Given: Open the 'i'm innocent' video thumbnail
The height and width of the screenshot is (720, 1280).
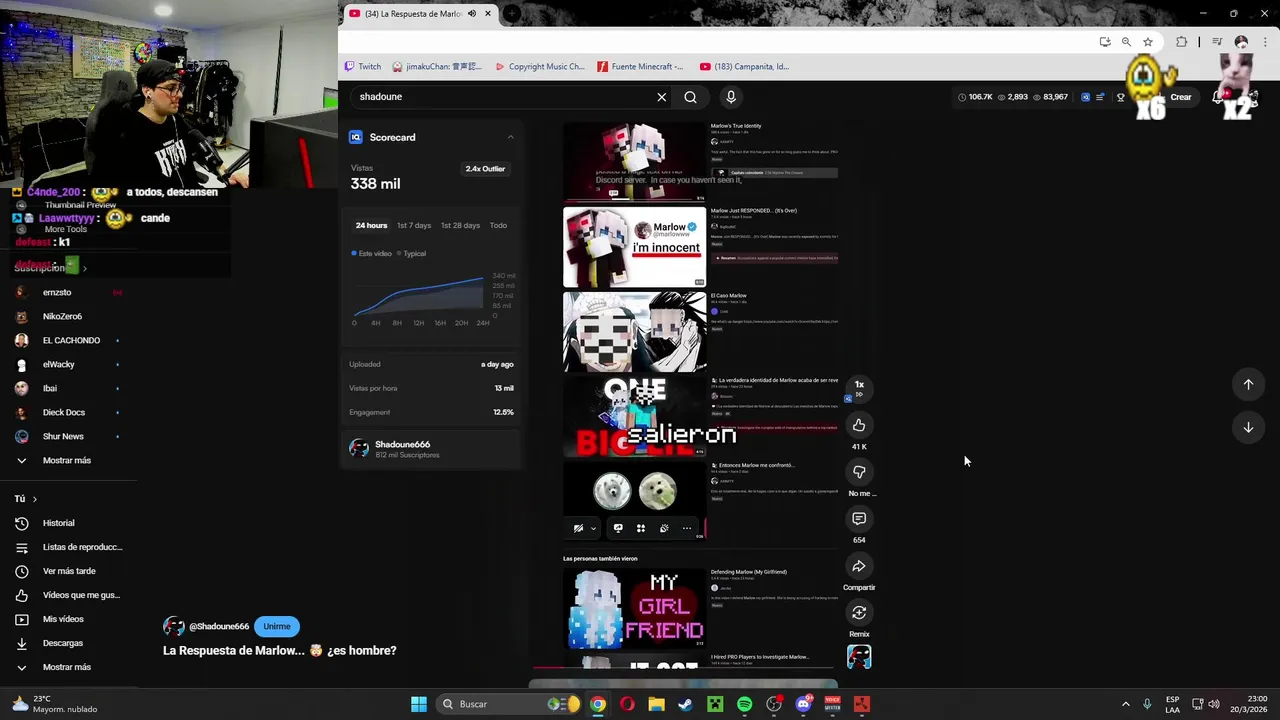Looking at the screenshot, I should point(634,247).
